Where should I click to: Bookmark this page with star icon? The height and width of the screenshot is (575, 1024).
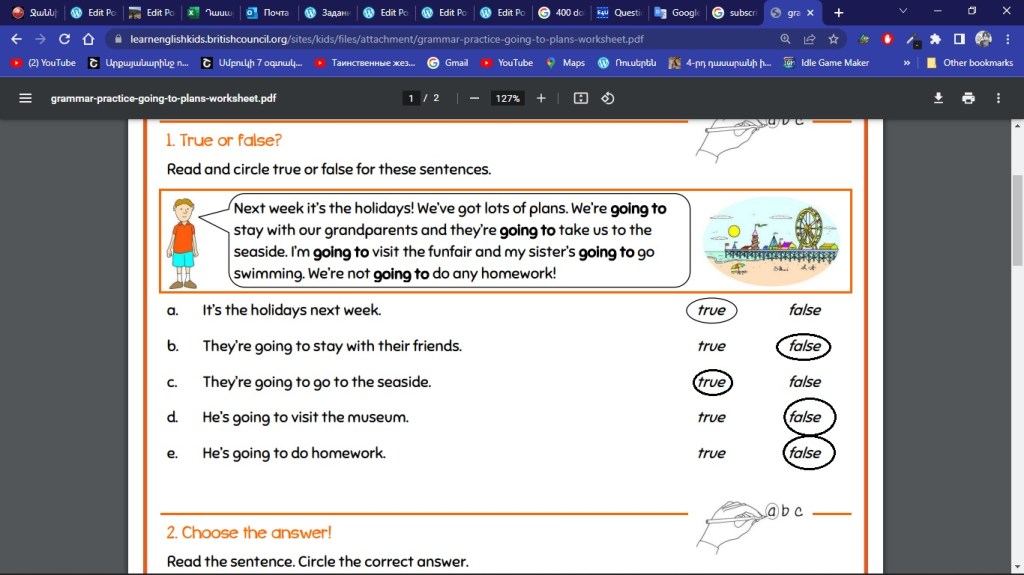(833, 39)
